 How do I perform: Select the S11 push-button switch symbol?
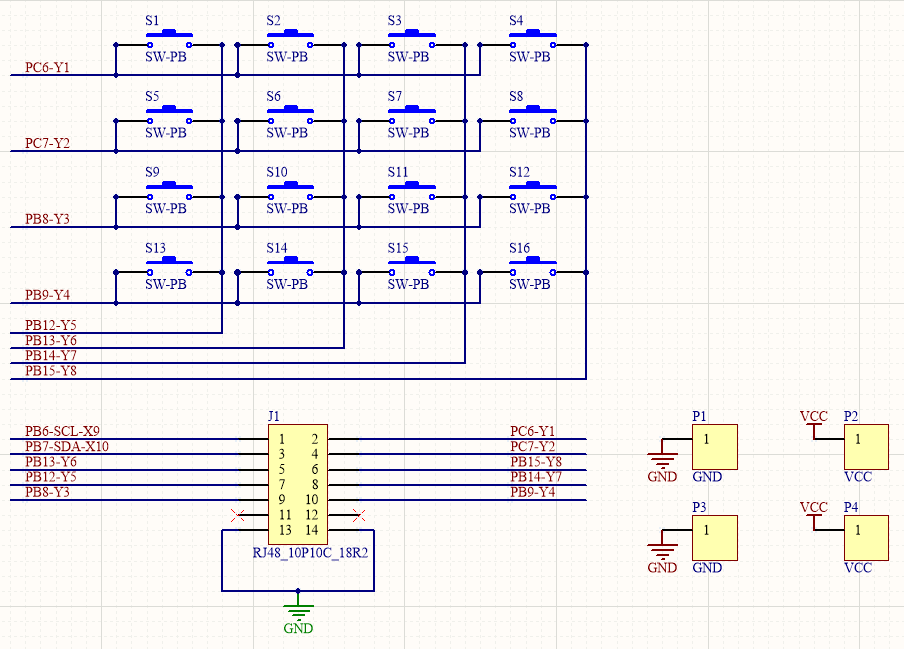pyautogui.click(x=412, y=191)
